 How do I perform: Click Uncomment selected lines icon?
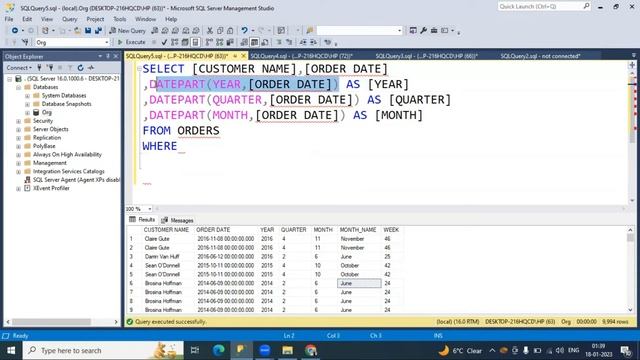289,42
